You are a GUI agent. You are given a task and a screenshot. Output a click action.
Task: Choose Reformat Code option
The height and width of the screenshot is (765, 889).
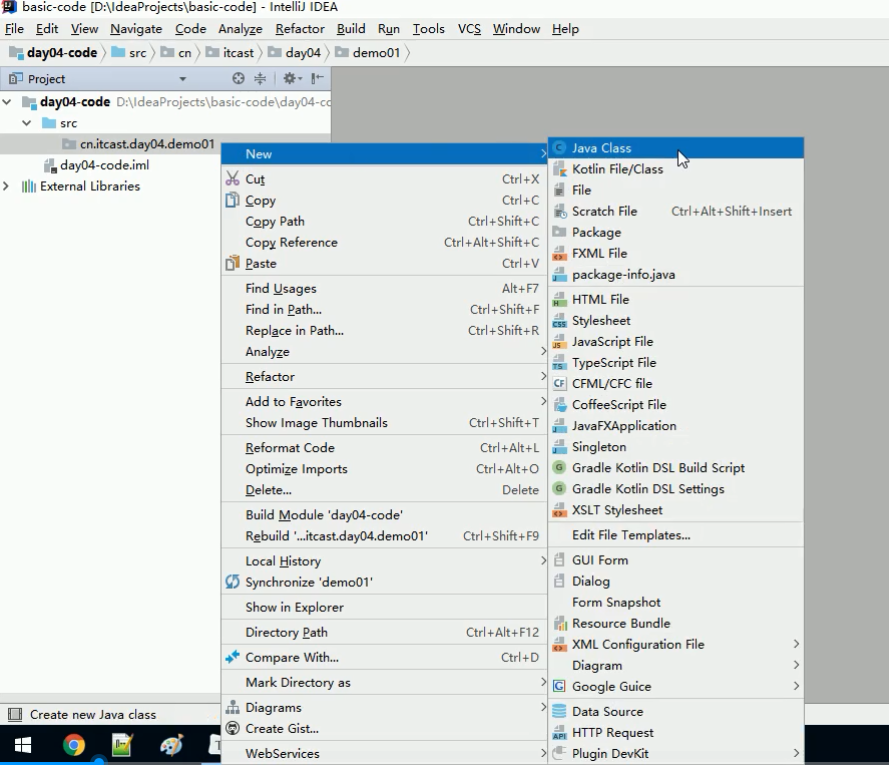click(x=384, y=447)
